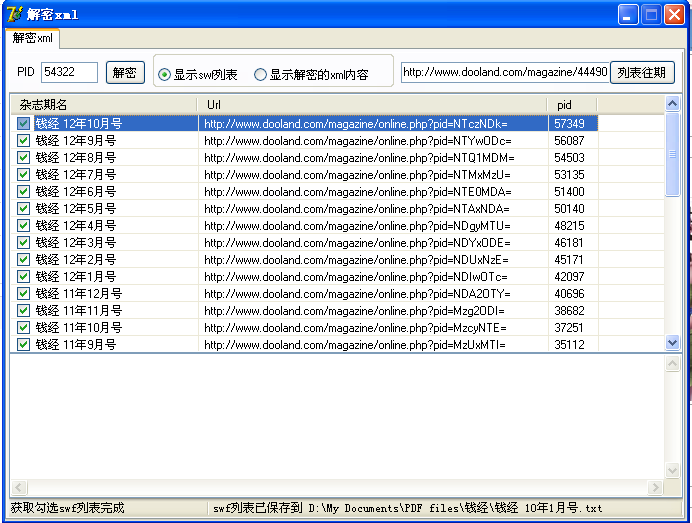The image size is (692, 523).
Task: Click pid value 42097
Action: point(569,277)
